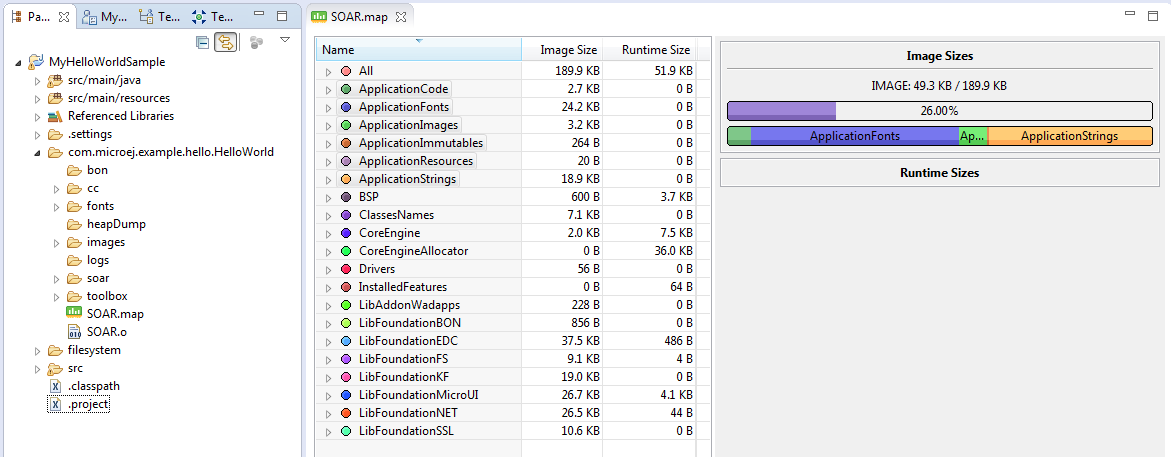The width and height of the screenshot is (1171, 457).
Task: Sort by the Image Size column header
Action: [x=568, y=50]
